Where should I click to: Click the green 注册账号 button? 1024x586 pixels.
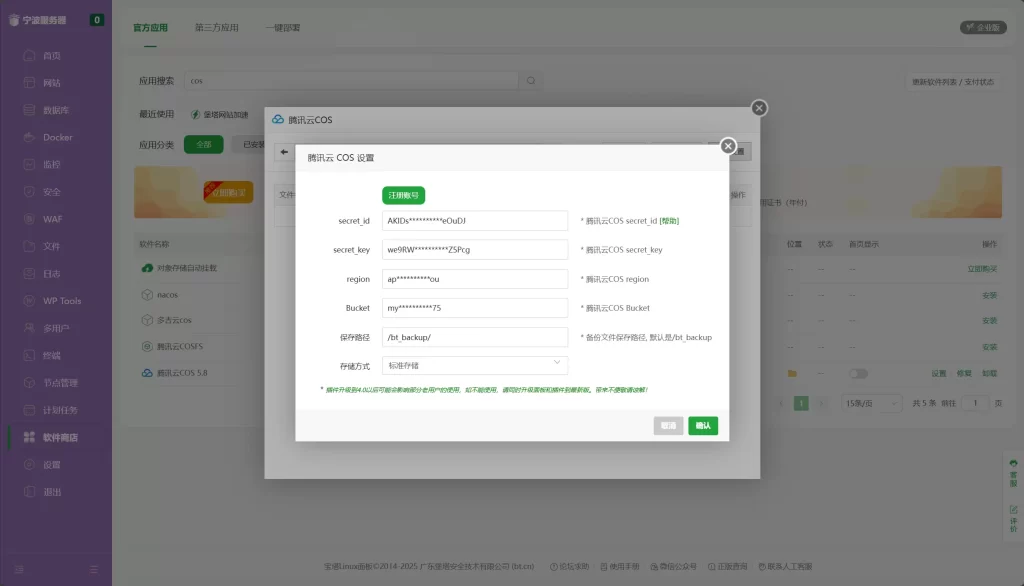(403, 195)
